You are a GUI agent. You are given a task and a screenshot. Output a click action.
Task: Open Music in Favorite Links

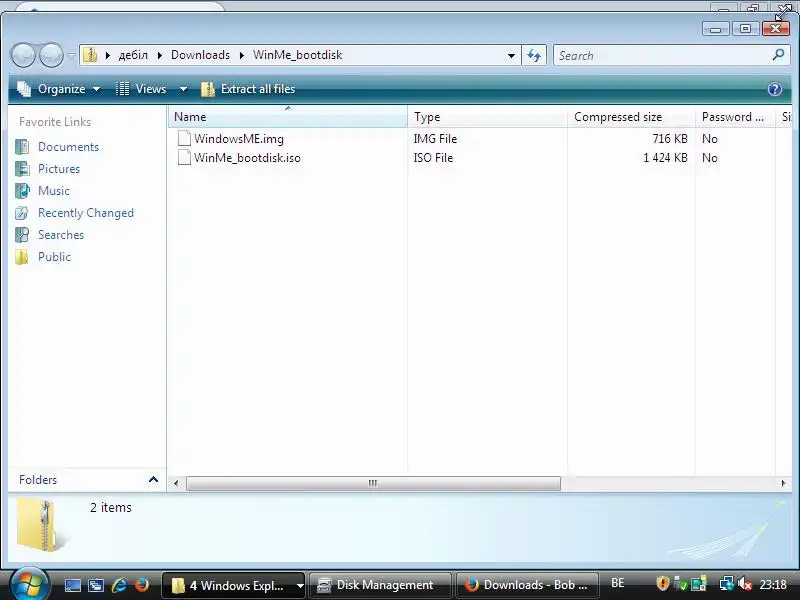tap(54, 191)
